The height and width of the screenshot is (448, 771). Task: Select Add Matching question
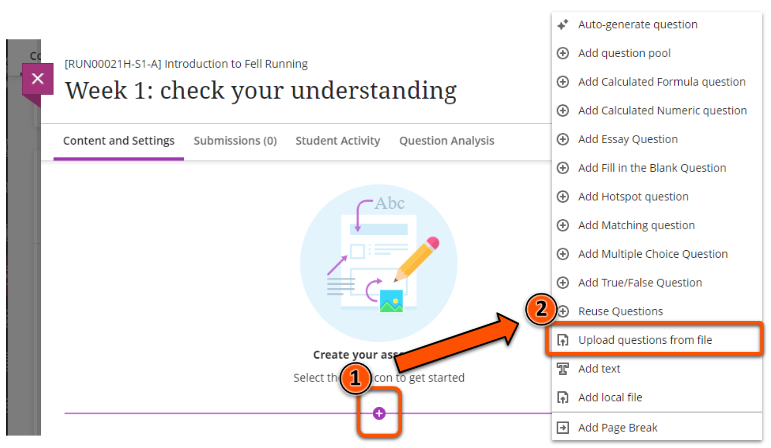click(636, 225)
